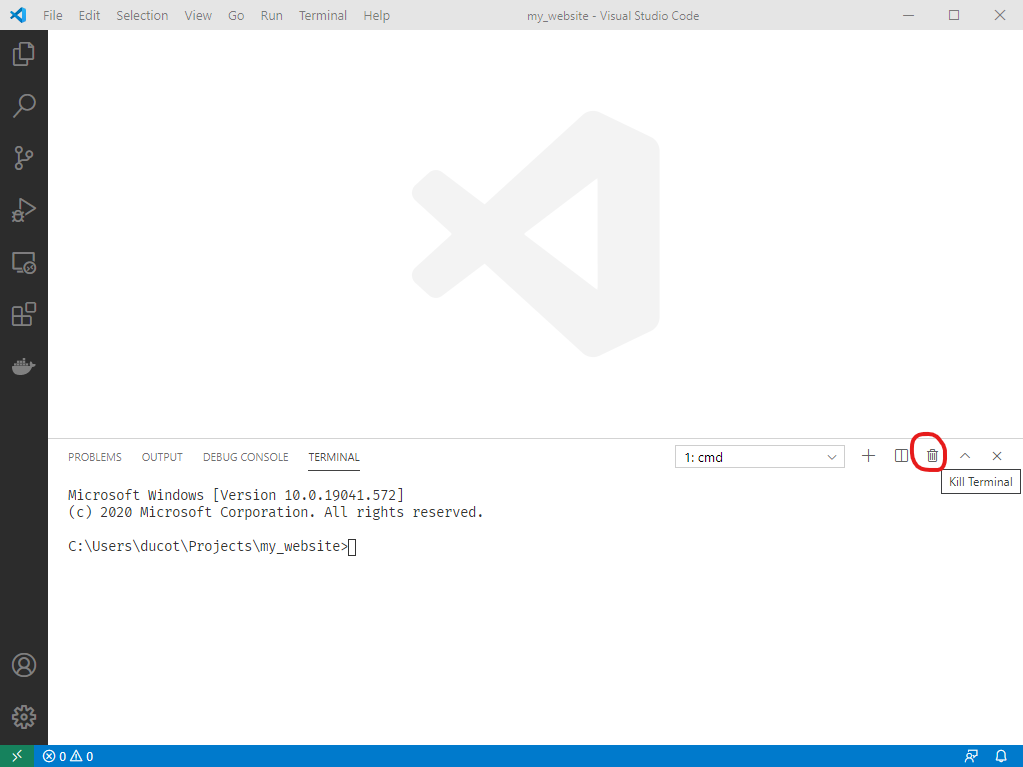Kill the active terminal
The image size is (1023, 767).
[x=930, y=455]
